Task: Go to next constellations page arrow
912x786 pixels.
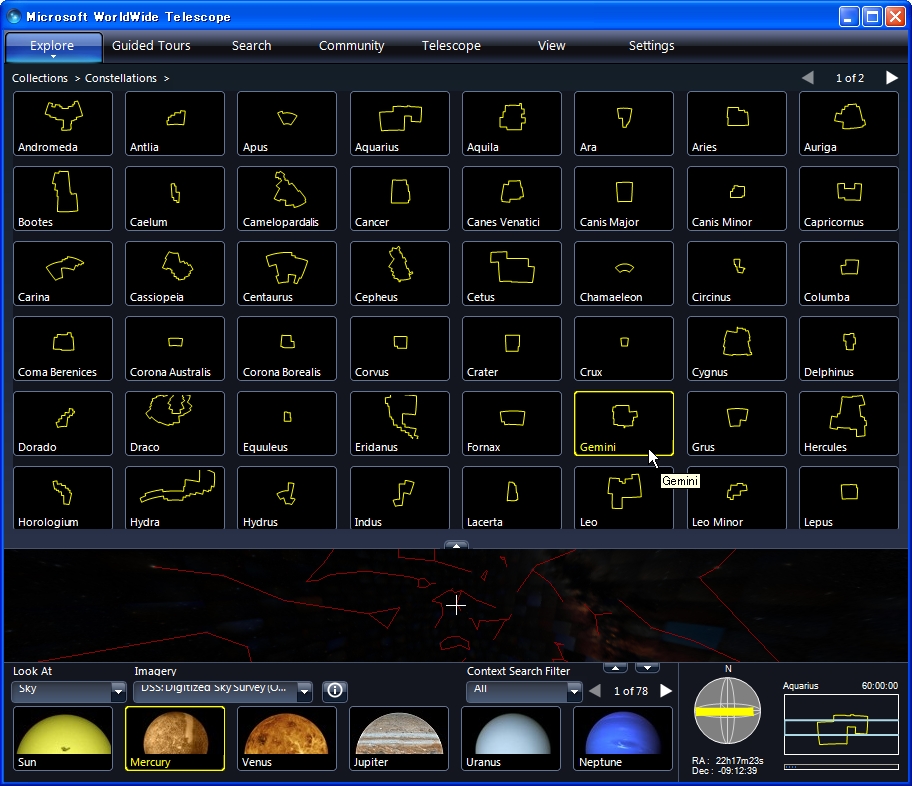Action: (891, 78)
